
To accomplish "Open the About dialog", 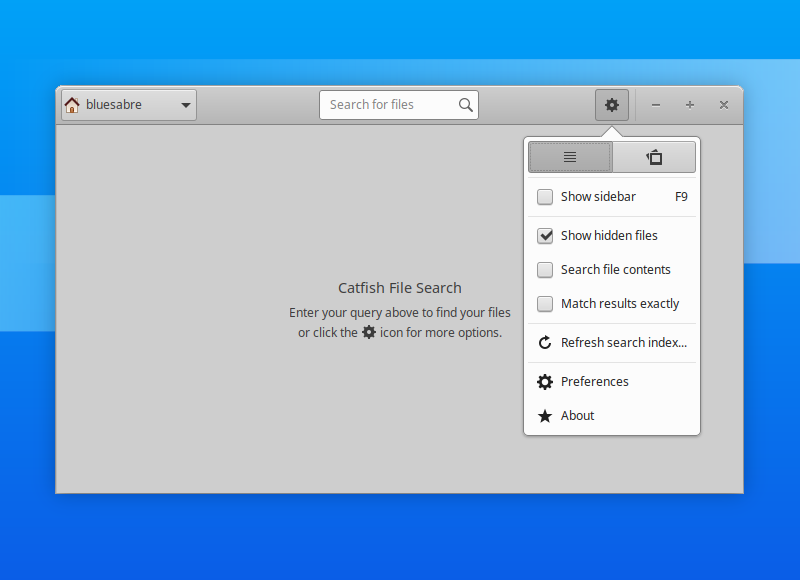I will pos(577,416).
